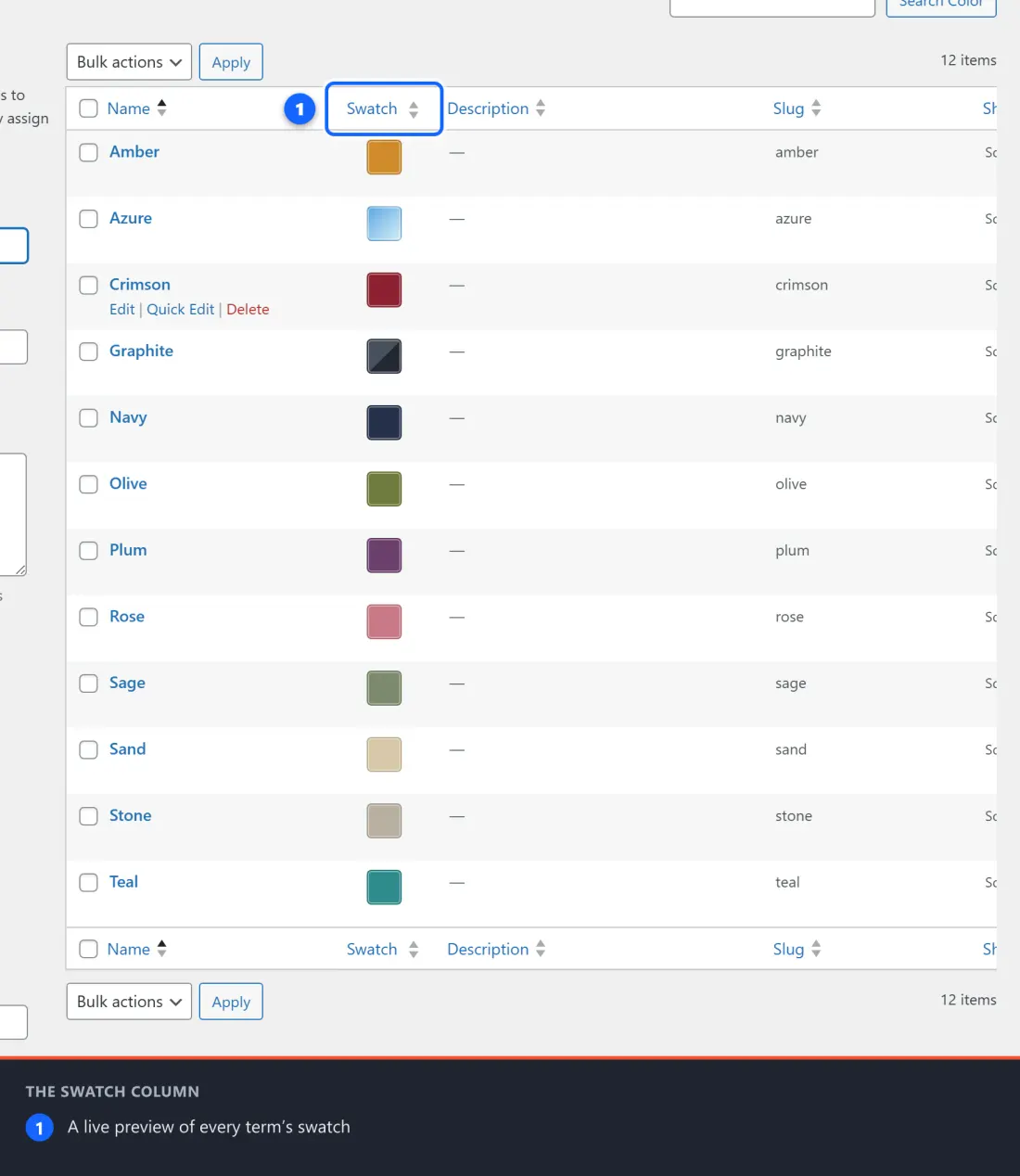Click the Rose pink swatch
Screen dimensions: 1020x1176
pos(384,621)
